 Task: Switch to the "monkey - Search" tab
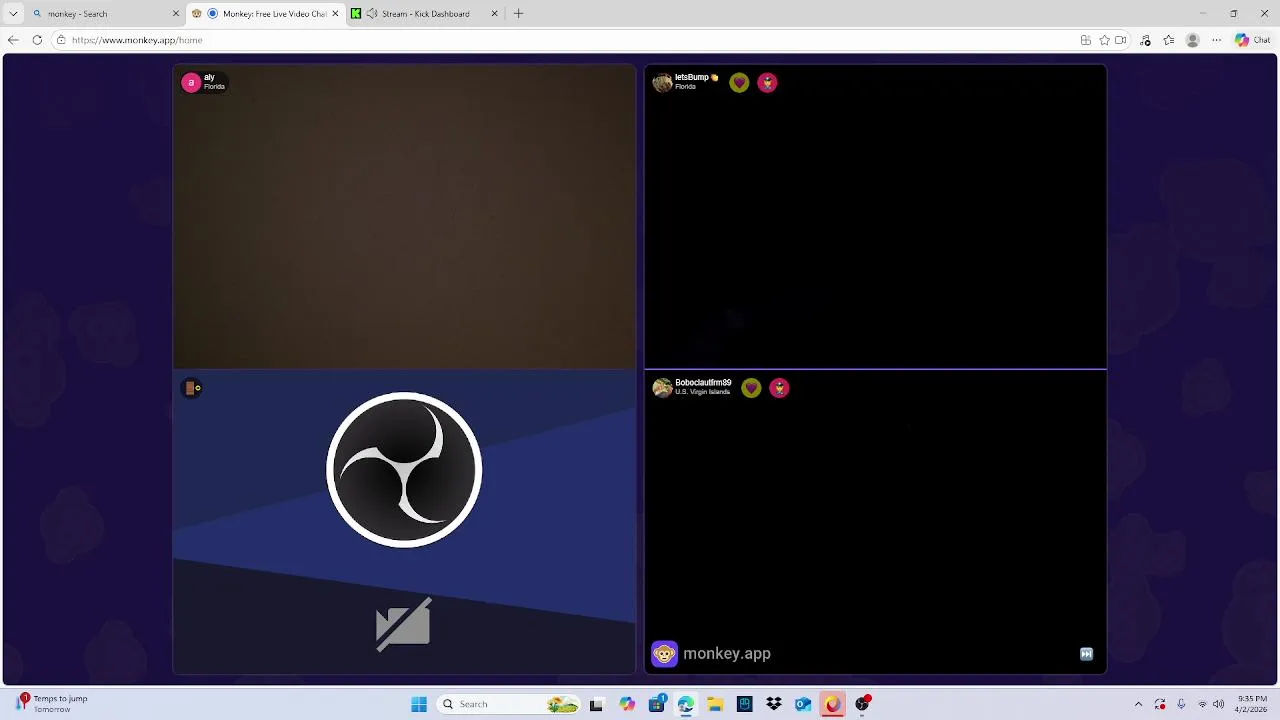105,14
